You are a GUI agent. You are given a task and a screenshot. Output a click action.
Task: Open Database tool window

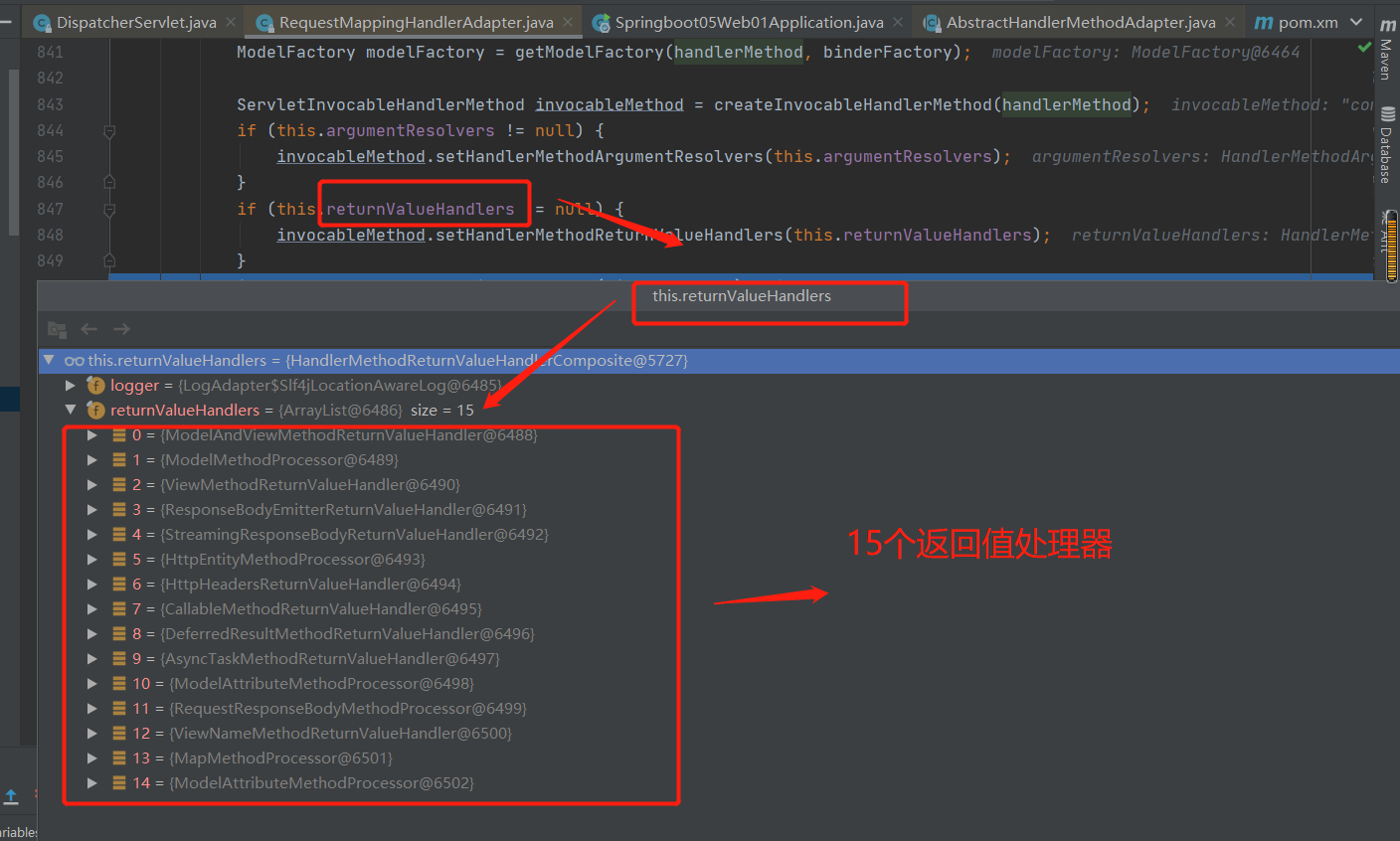click(x=1387, y=144)
